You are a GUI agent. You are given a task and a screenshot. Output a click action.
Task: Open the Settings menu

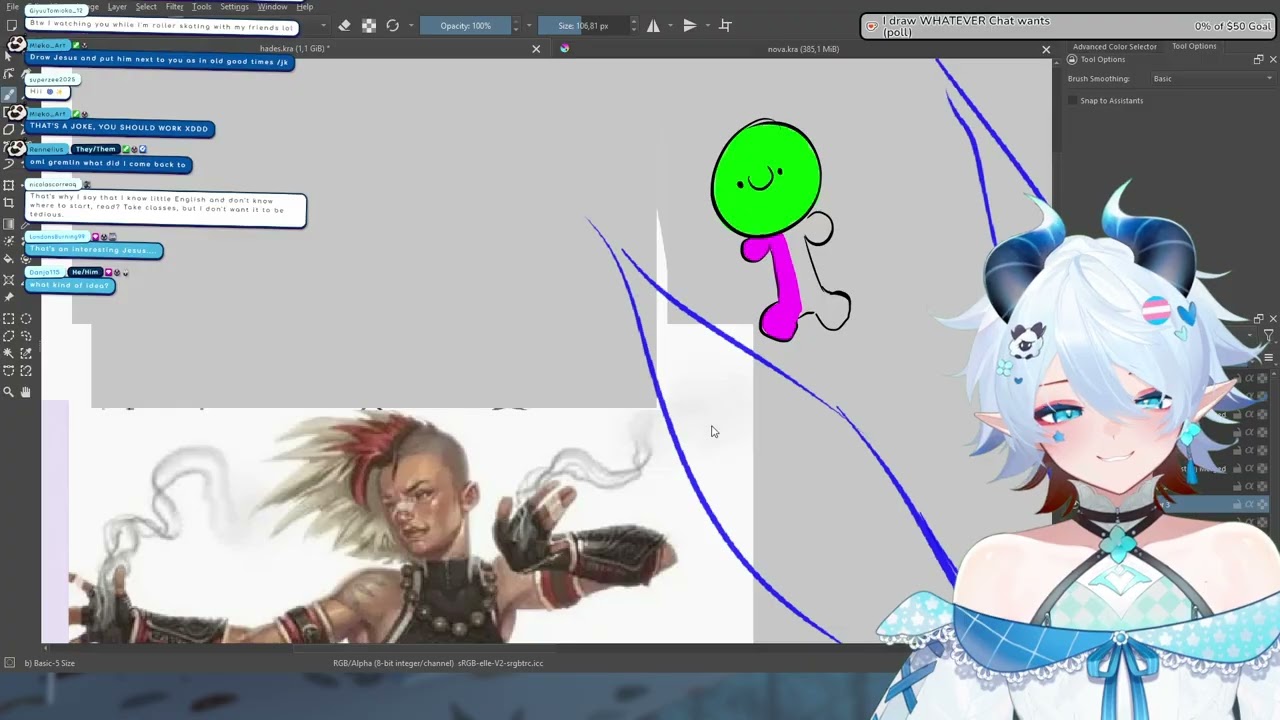(234, 7)
